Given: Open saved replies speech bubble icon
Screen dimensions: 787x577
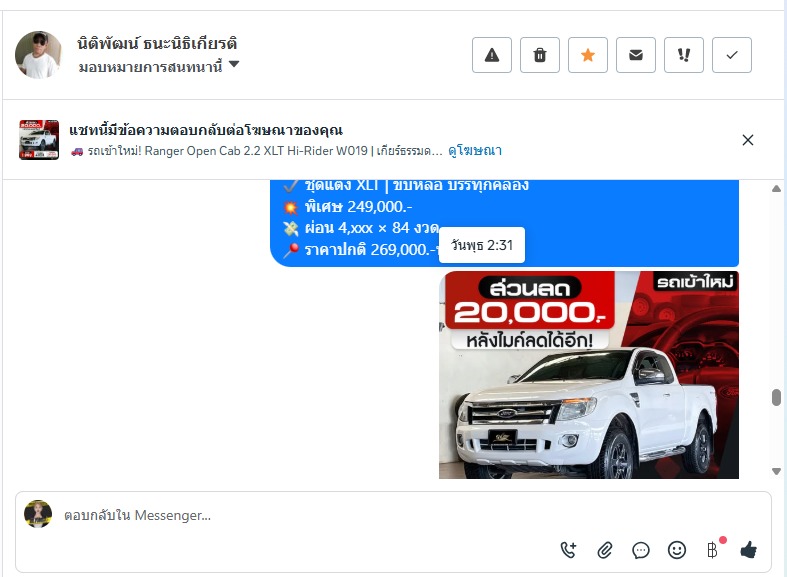Looking at the screenshot, I should click(x=641, y=550).
